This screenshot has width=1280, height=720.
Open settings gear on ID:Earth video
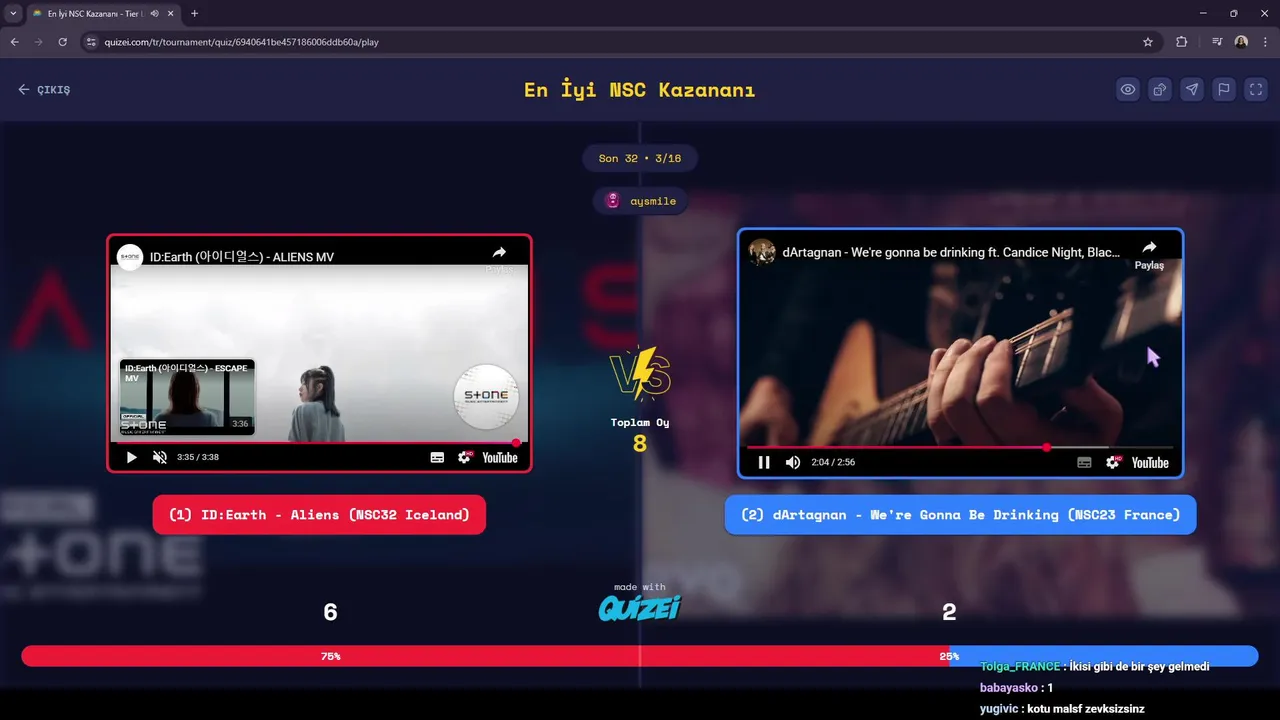[464, 457]
